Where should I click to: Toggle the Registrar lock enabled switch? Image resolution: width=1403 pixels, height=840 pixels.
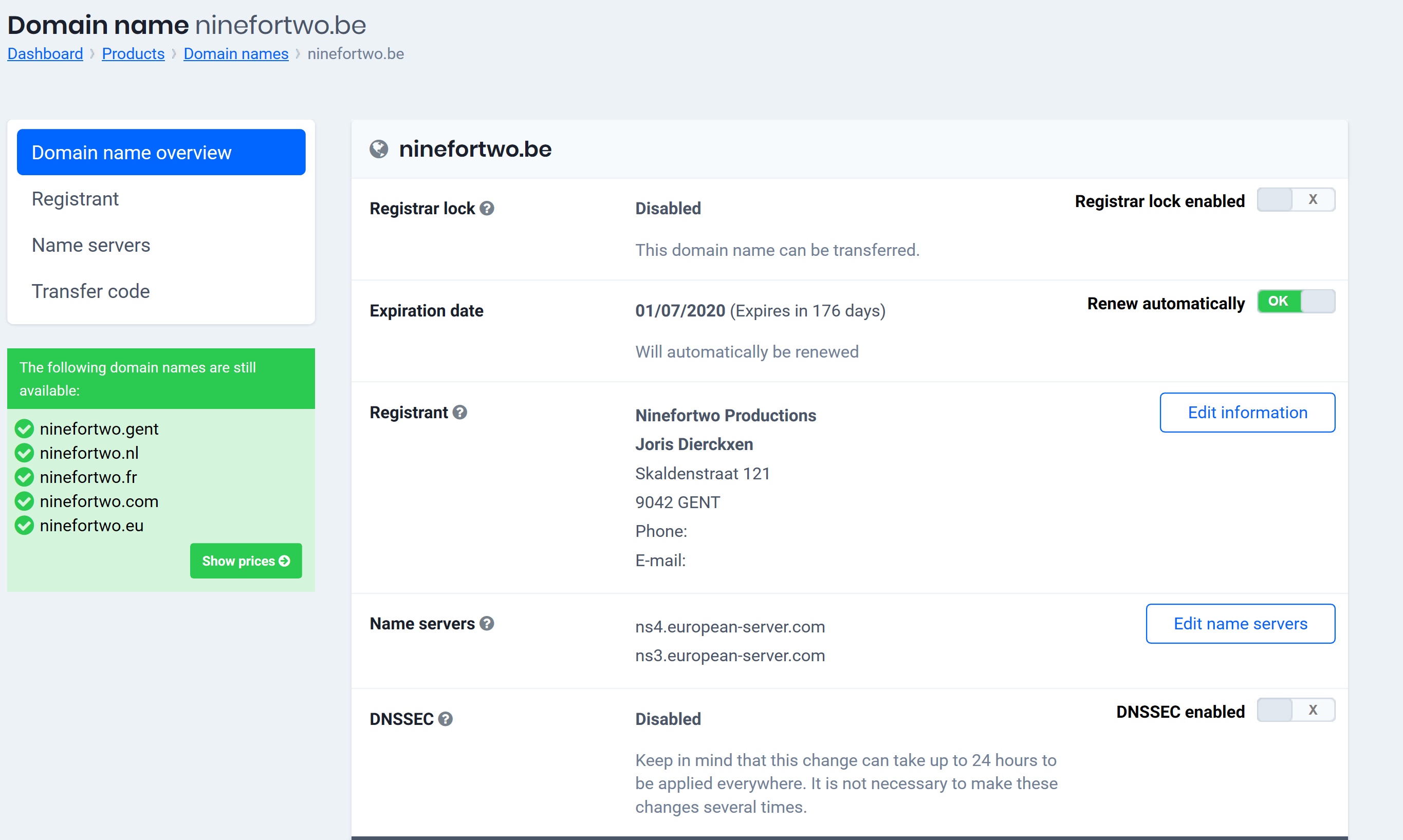1296,200
